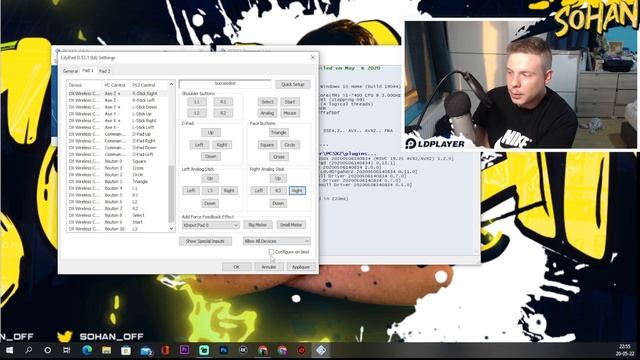Select the Pad 1 tab
The width and height of the screenshot is (640, 360).
pyautogui.click(x=88, y=71)
